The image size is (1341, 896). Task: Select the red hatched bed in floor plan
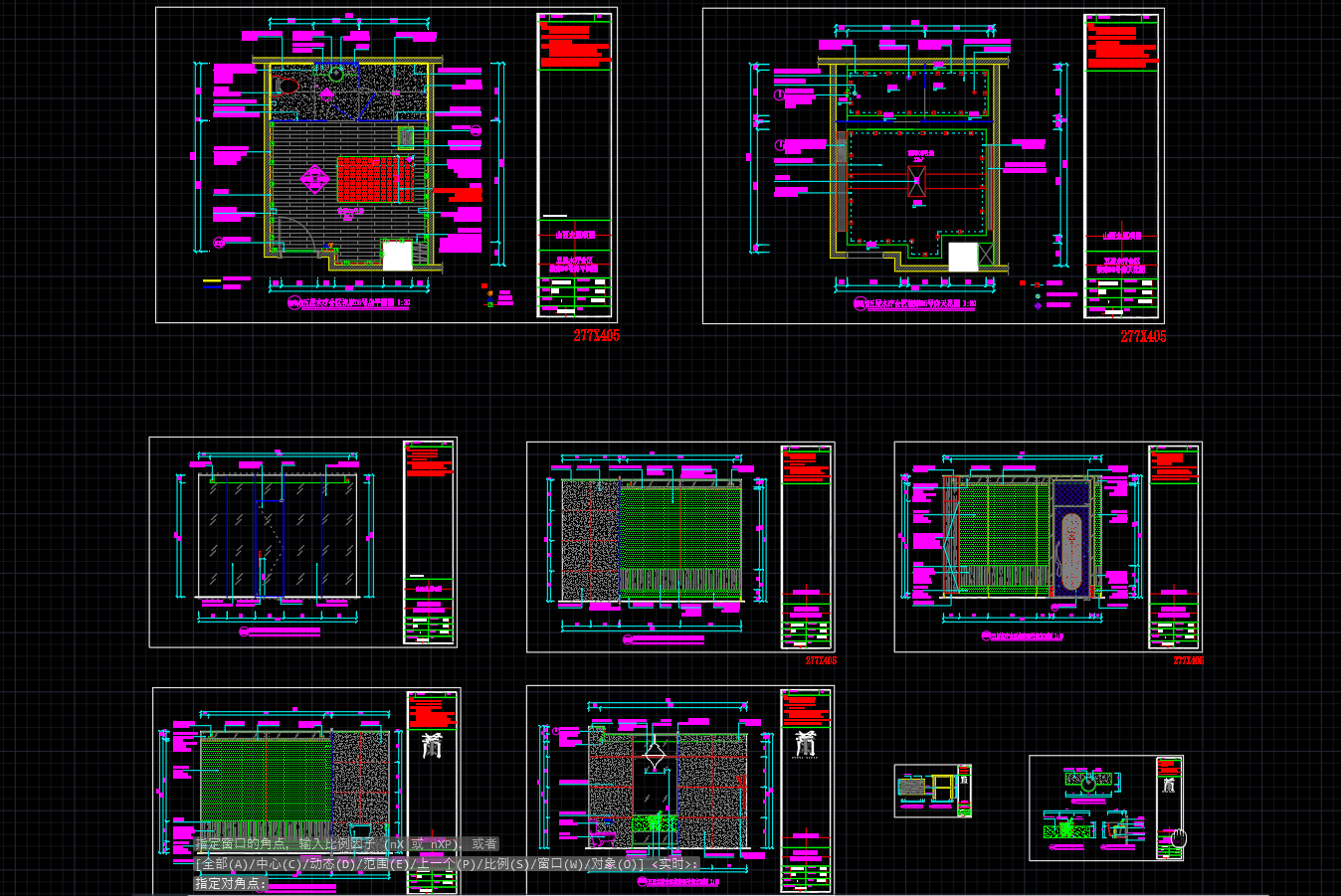pos(375,179)
